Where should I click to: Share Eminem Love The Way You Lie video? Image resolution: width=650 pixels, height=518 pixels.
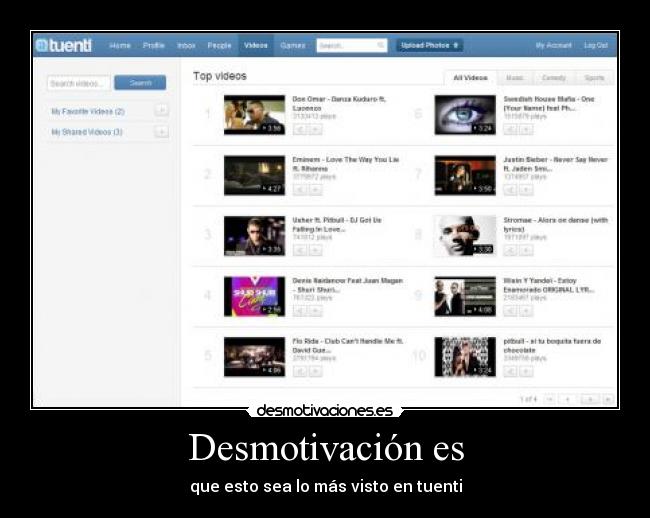[x=299, y=190]
